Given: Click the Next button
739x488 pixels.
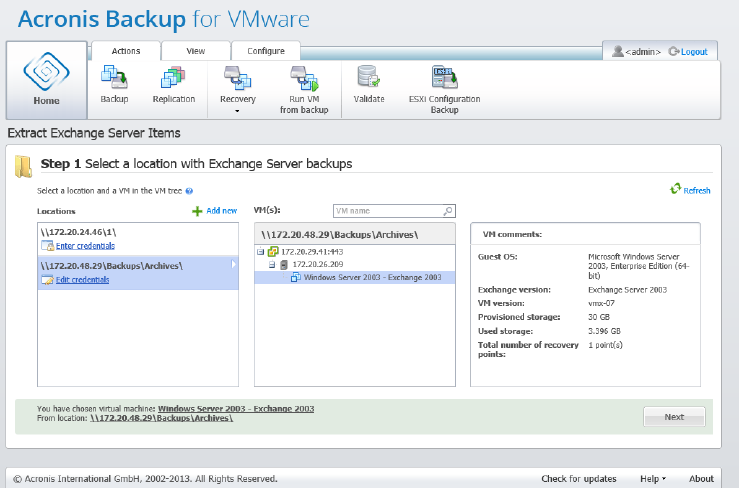Looking at the screenshot, I should click(x=674, y=417).
